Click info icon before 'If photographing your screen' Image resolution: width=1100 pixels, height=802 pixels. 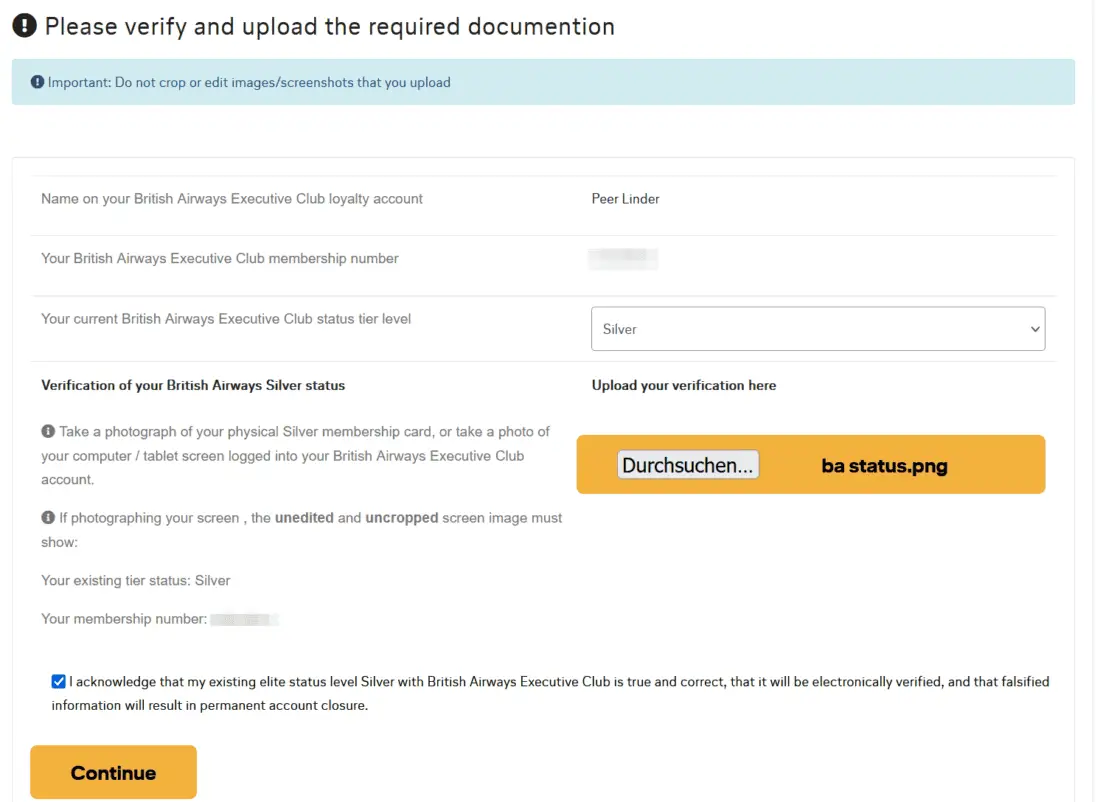tap(48, 518)
